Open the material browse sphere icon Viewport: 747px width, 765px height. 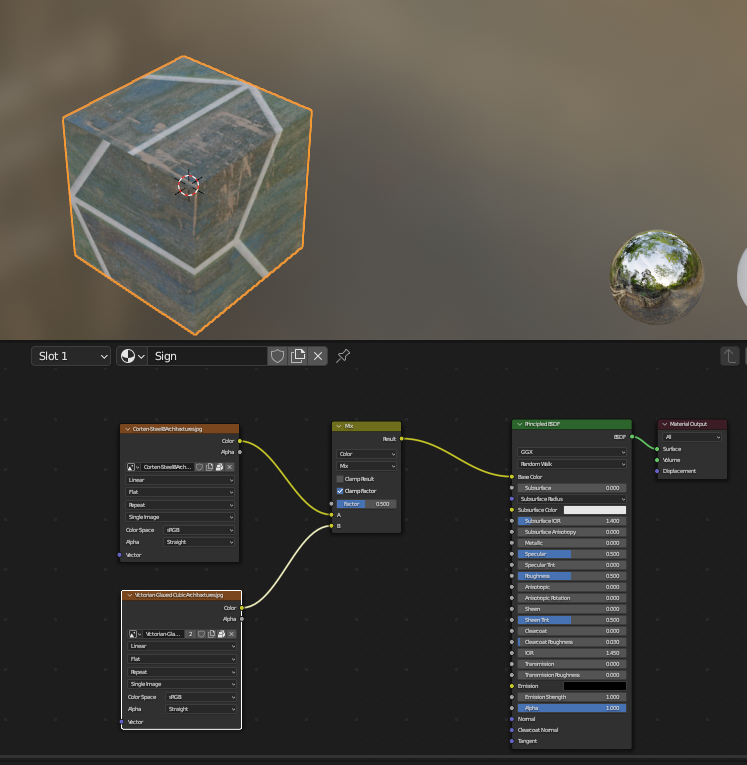132,356
